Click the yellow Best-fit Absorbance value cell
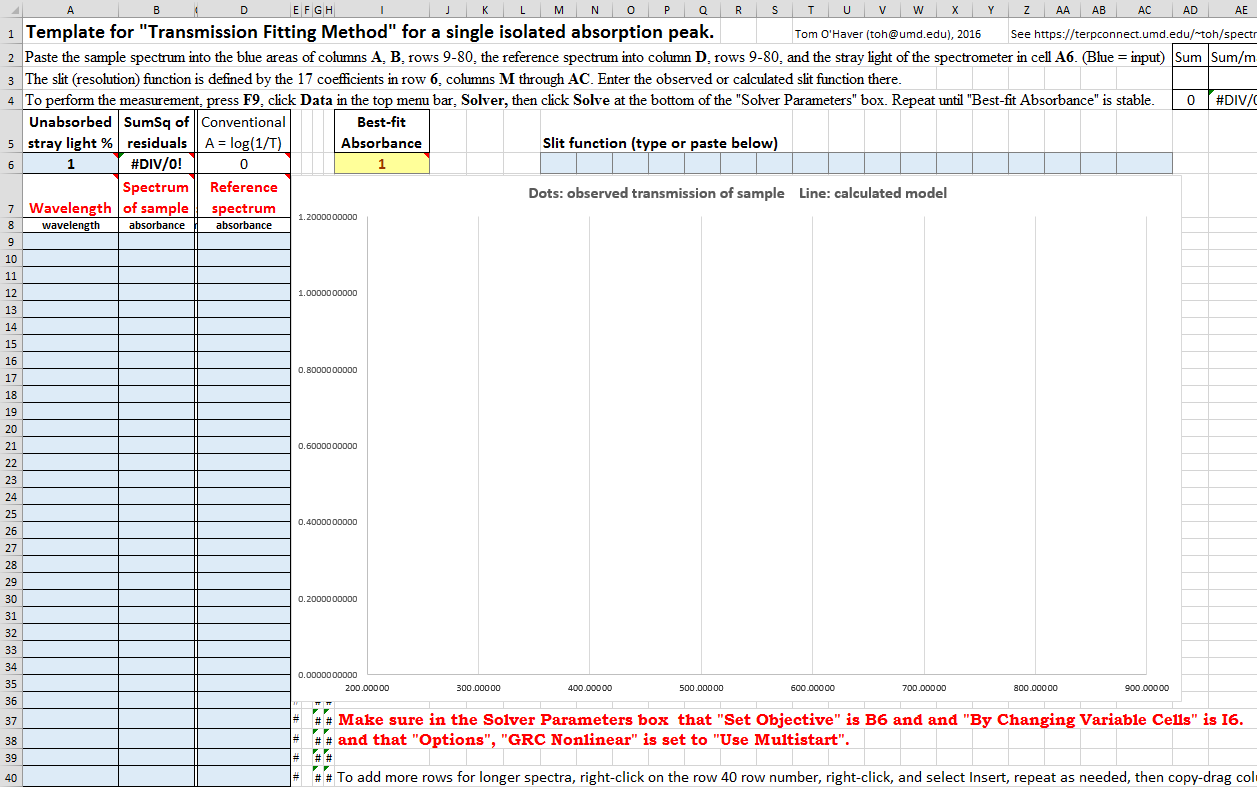This screenshot has width=1257, height=787. tap(381, 165)
